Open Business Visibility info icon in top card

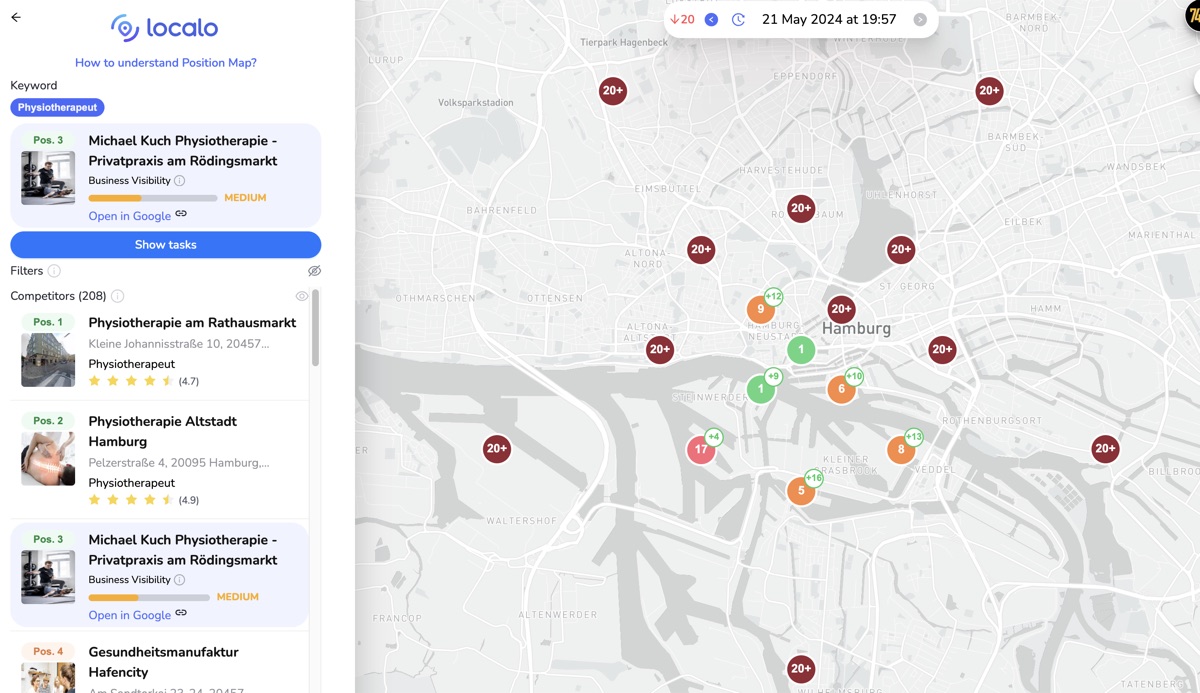coord(180,181)
